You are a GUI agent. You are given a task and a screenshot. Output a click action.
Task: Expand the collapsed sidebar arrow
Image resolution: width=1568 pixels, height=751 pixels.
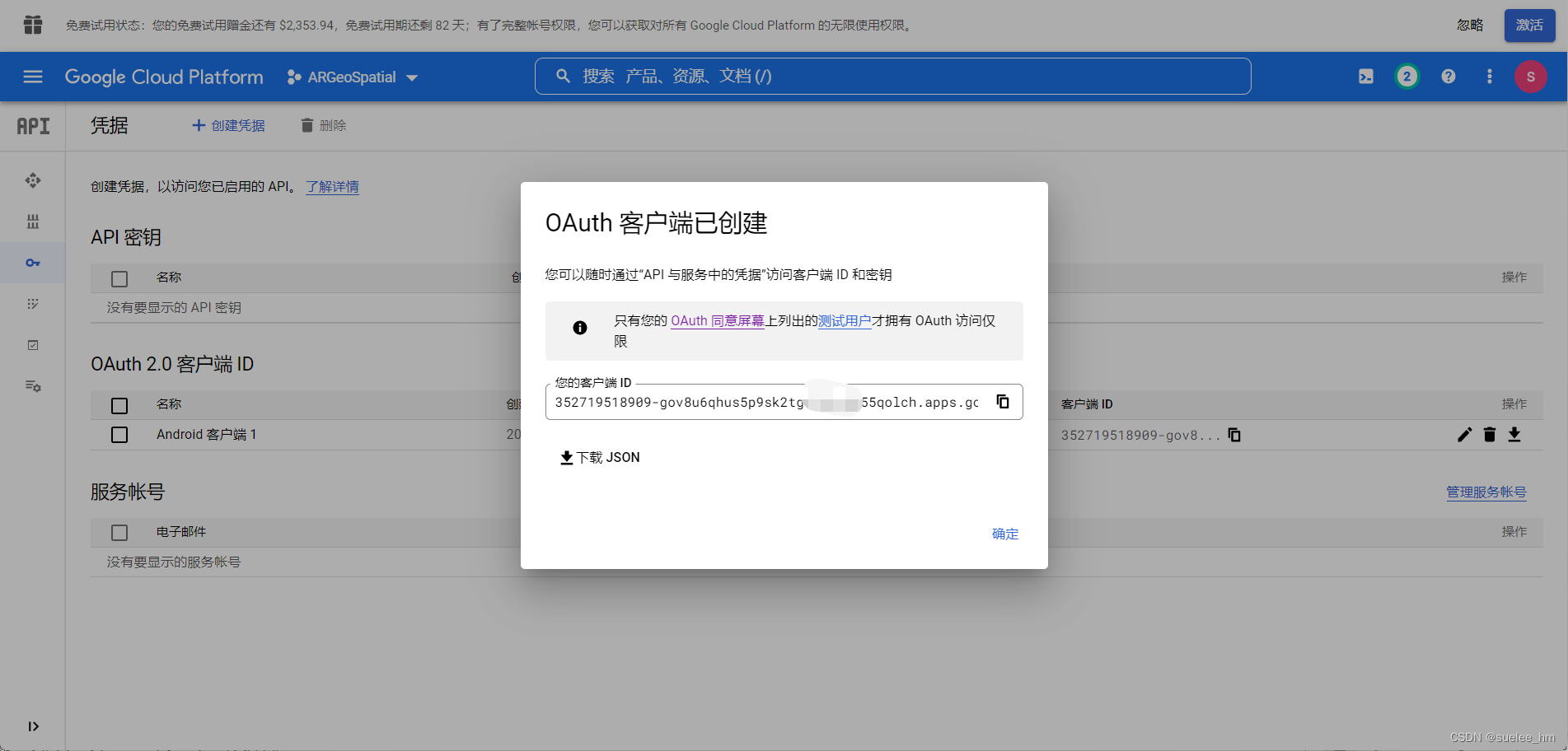(x=33, y=726)
